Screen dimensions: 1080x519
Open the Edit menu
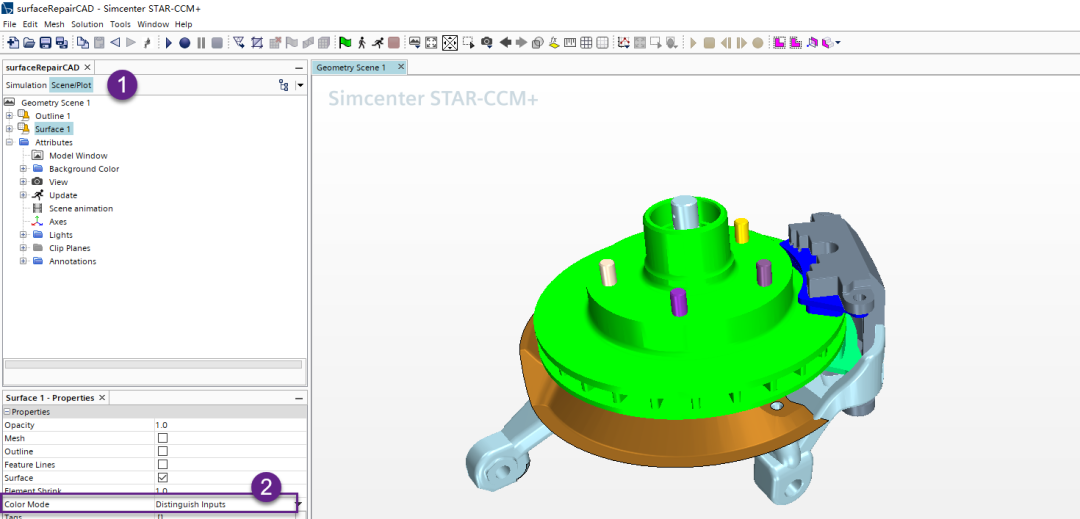click(30, 24)
